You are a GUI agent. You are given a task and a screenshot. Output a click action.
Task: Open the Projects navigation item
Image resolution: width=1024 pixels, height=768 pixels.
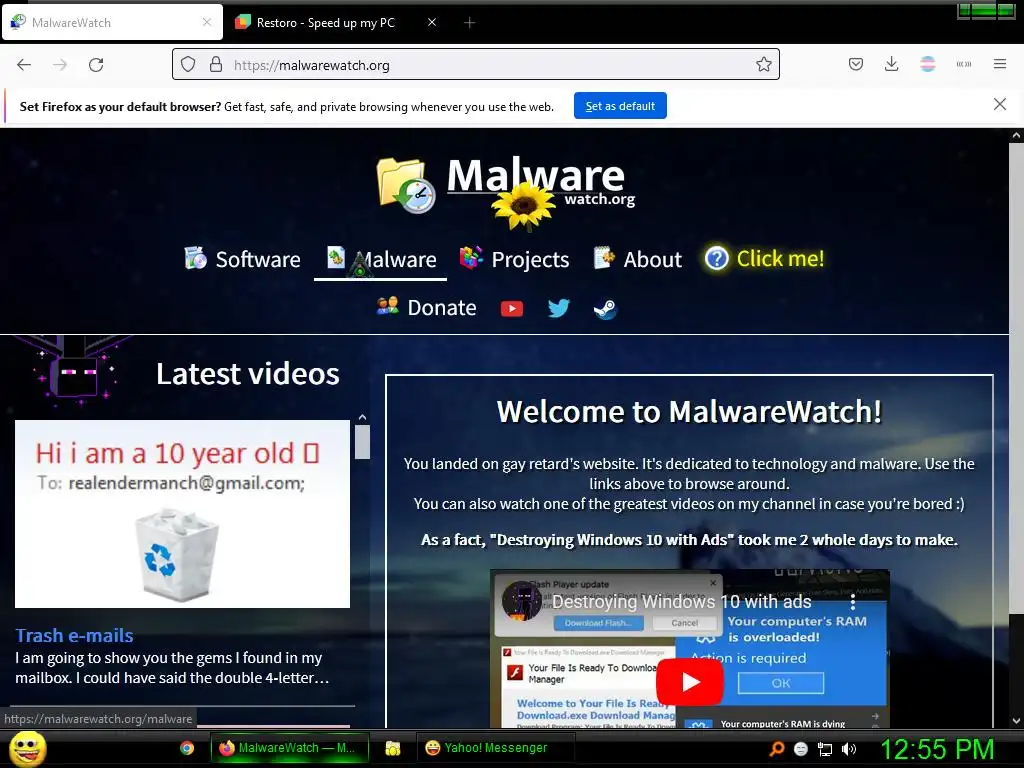[x=515, y=259]
